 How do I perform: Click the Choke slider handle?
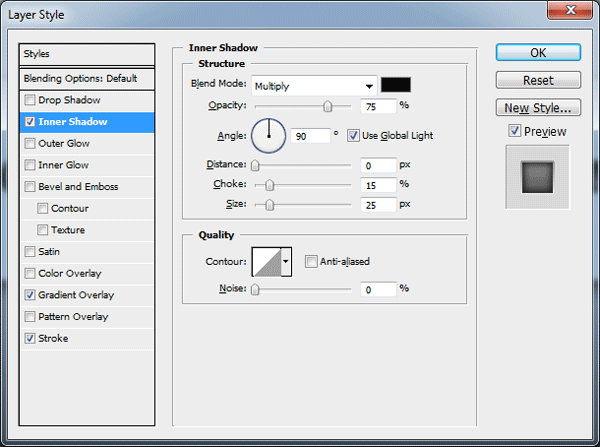pos(269,185)
